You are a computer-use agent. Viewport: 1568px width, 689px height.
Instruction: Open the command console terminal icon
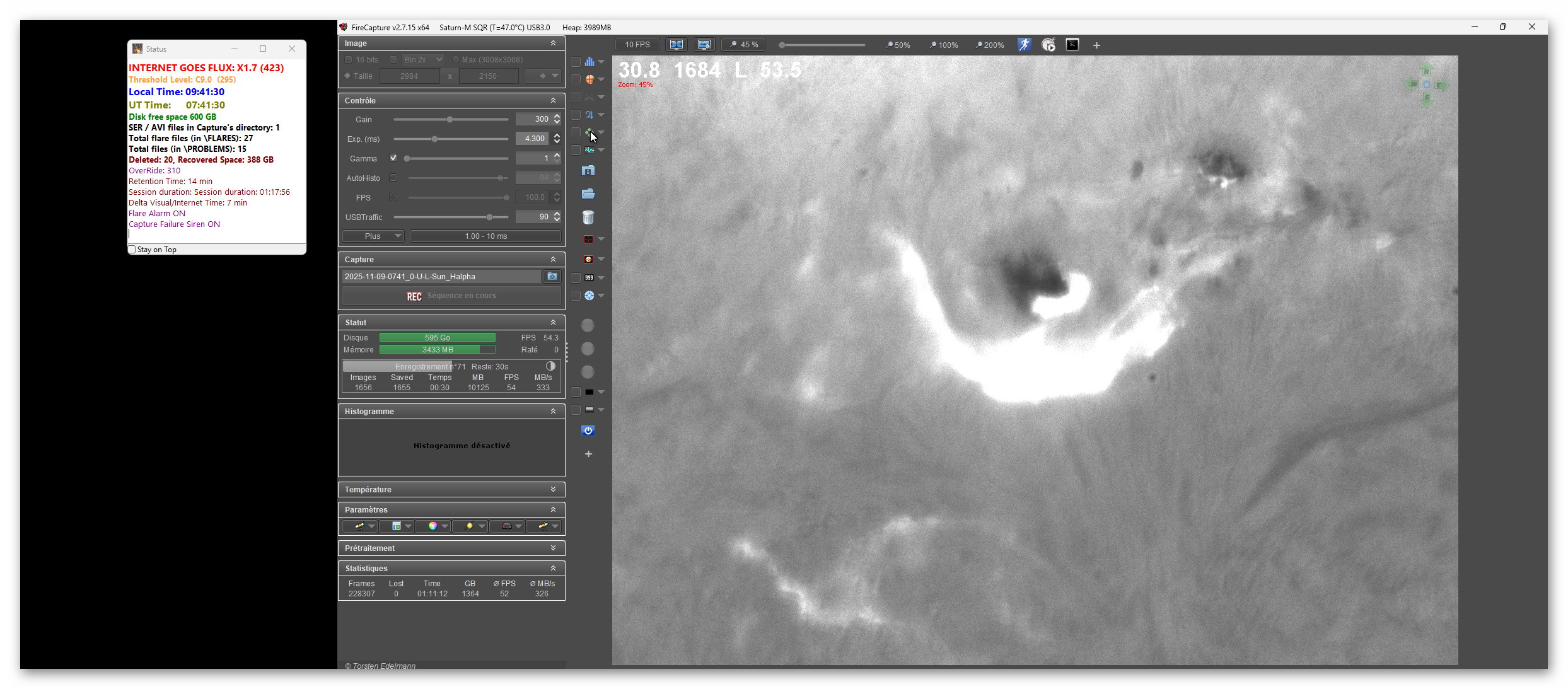1072,45
